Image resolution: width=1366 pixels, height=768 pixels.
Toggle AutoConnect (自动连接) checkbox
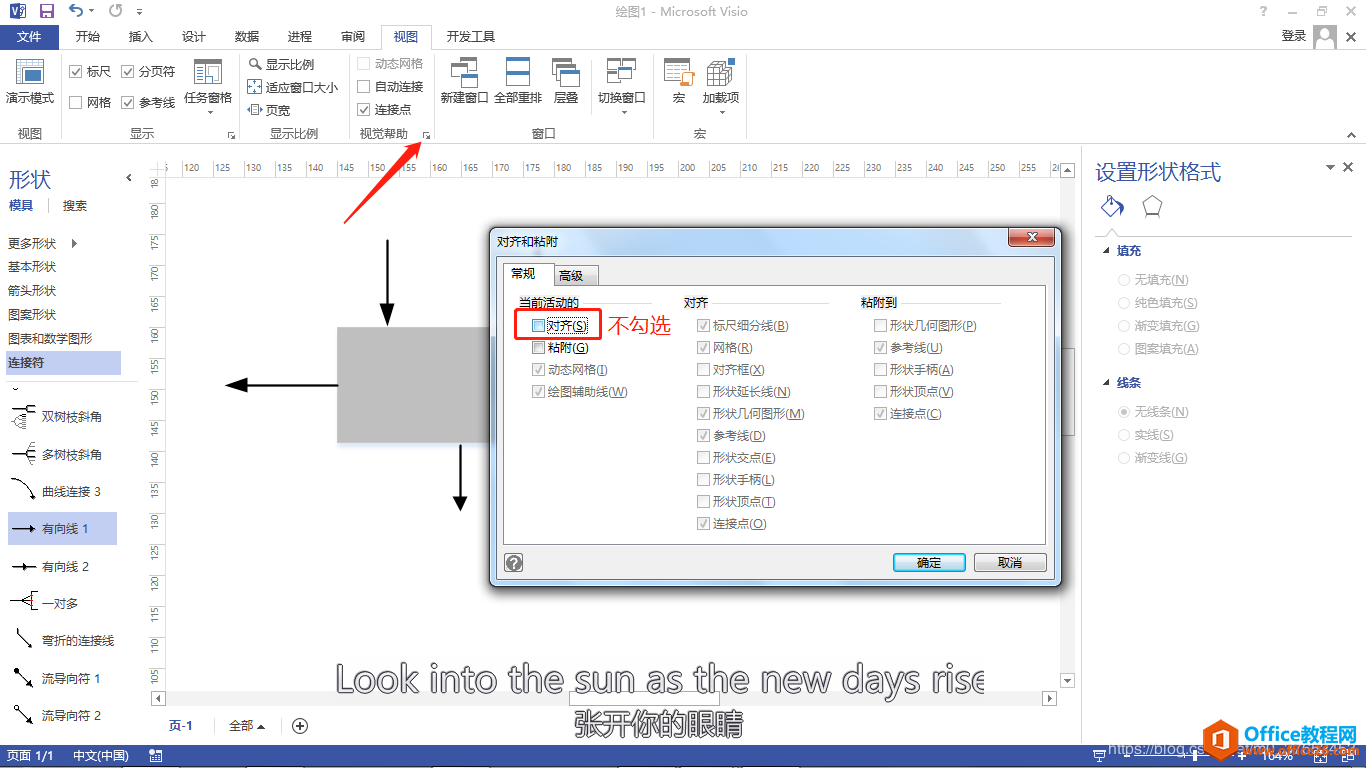pyautogui.click(x=364, y=87)
